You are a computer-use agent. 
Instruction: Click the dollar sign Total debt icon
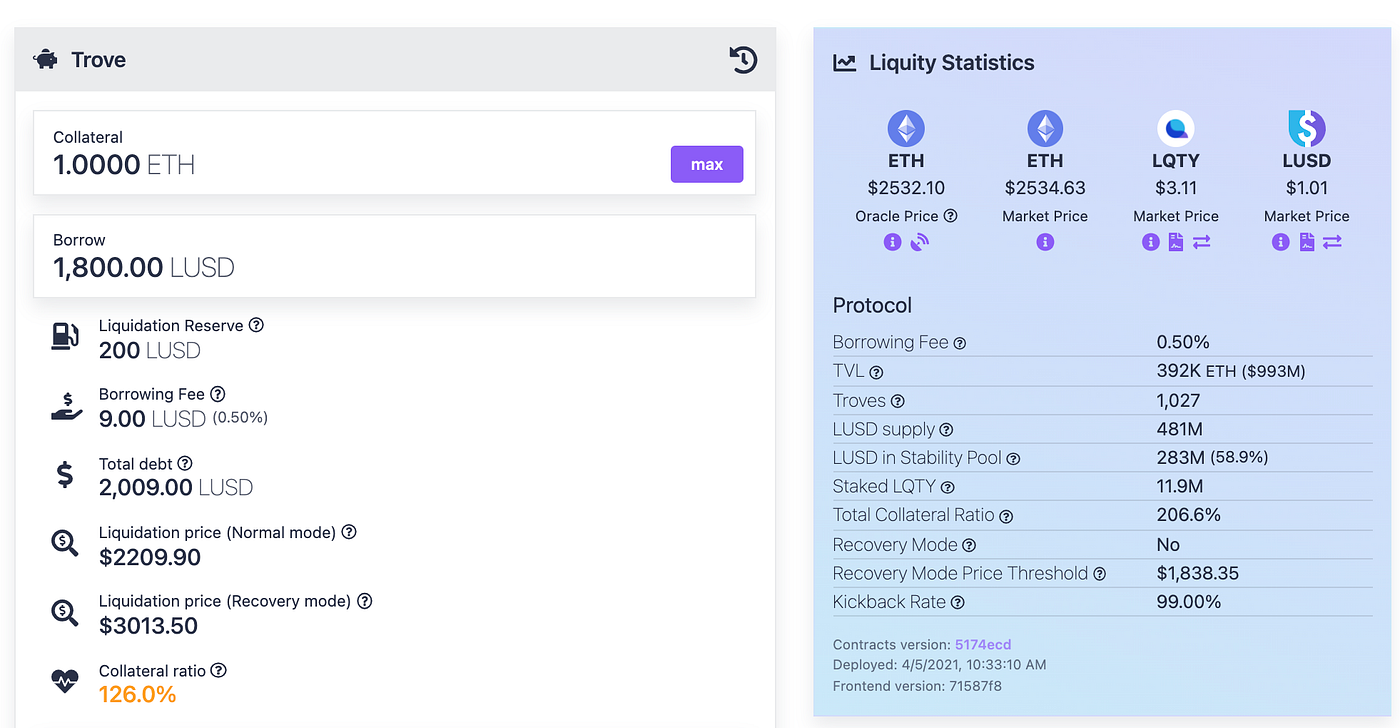point(65,474)
